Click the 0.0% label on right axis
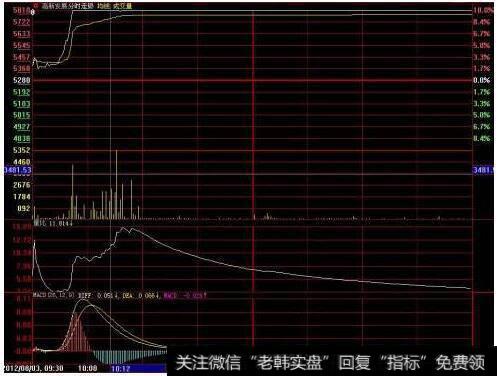This screenshot has height=376, width=497. [481, 80]
